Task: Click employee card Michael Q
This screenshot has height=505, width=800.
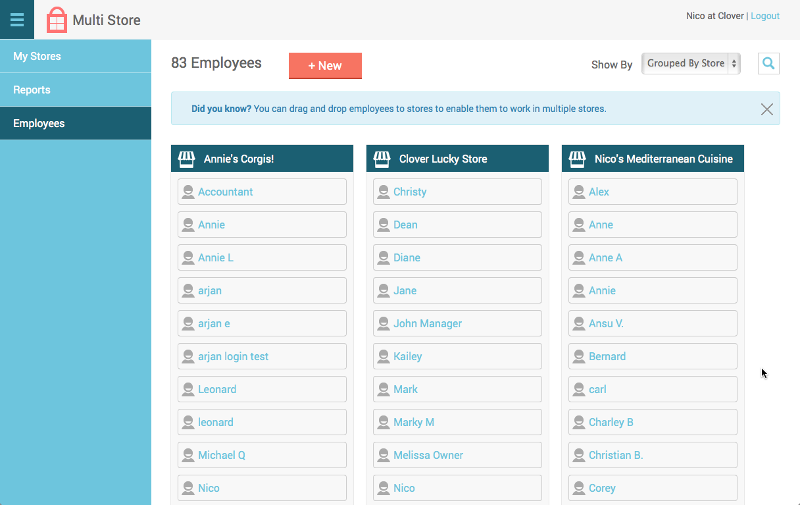Action: pyautogui.click(x=221, y=455)
